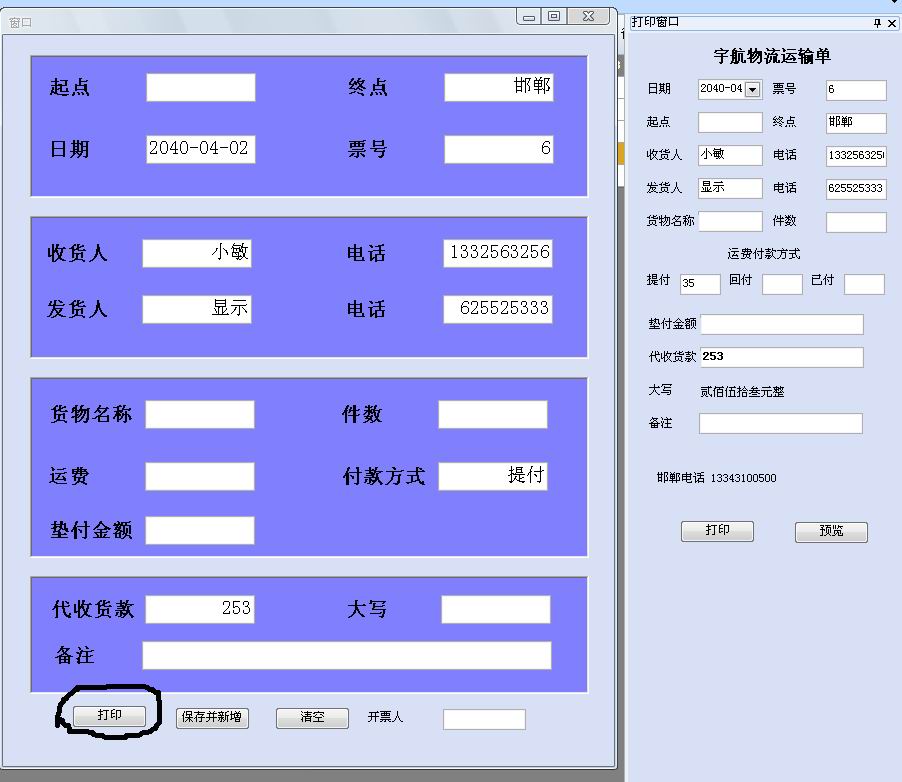Focus 起点 field in print panel
The height and width of the screenshot is (782, 902).
coord(731,123)
